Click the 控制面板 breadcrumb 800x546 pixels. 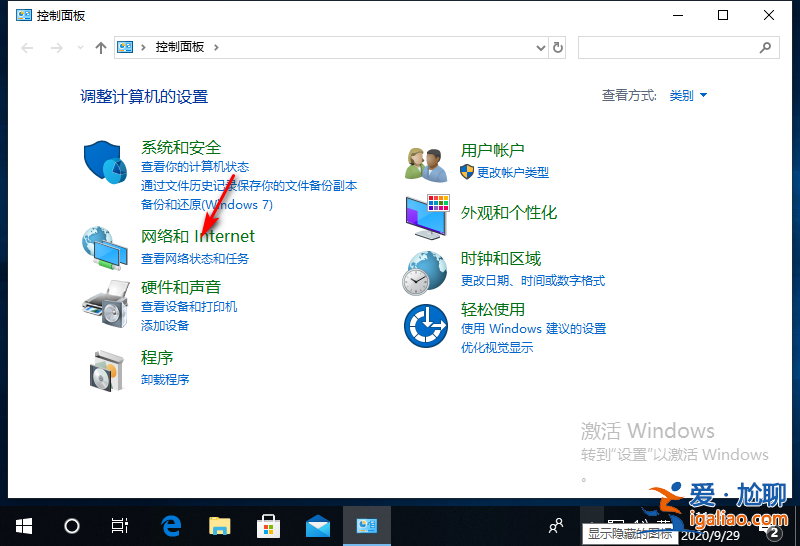tap(180, 47)
